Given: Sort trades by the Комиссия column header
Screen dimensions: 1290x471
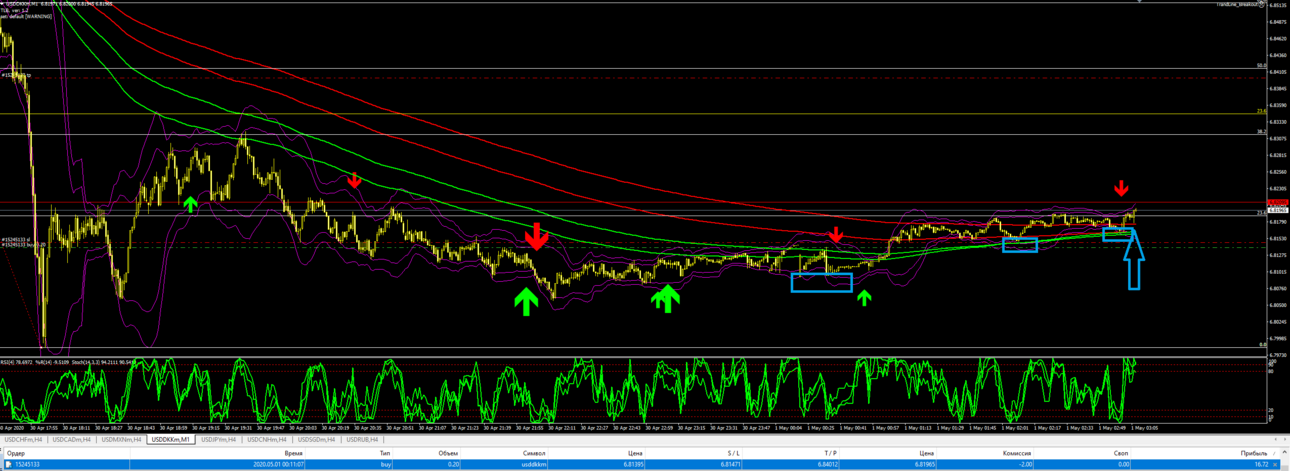Looking at the screenshot, I should click(1018, 453).
